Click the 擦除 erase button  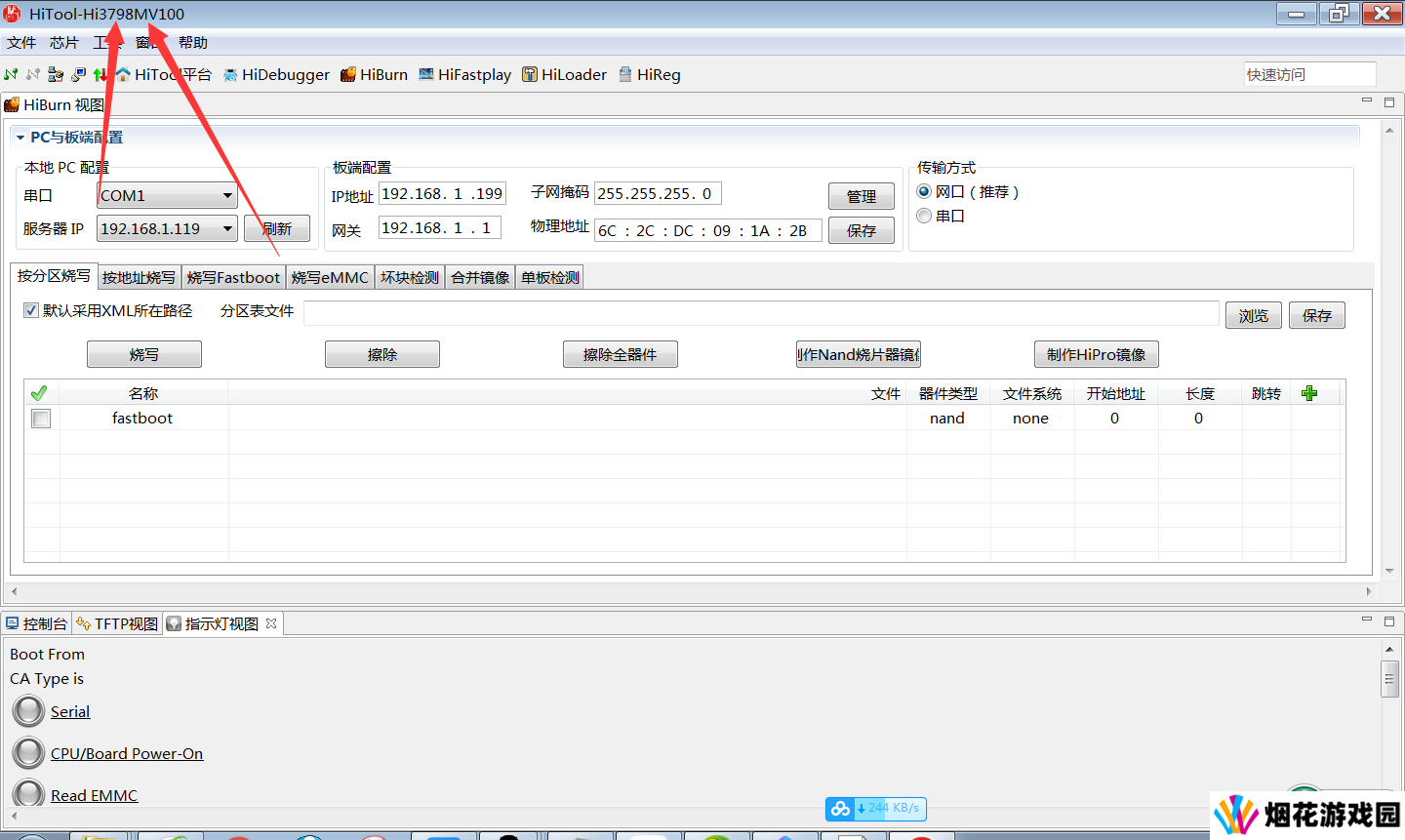(382, 354)
